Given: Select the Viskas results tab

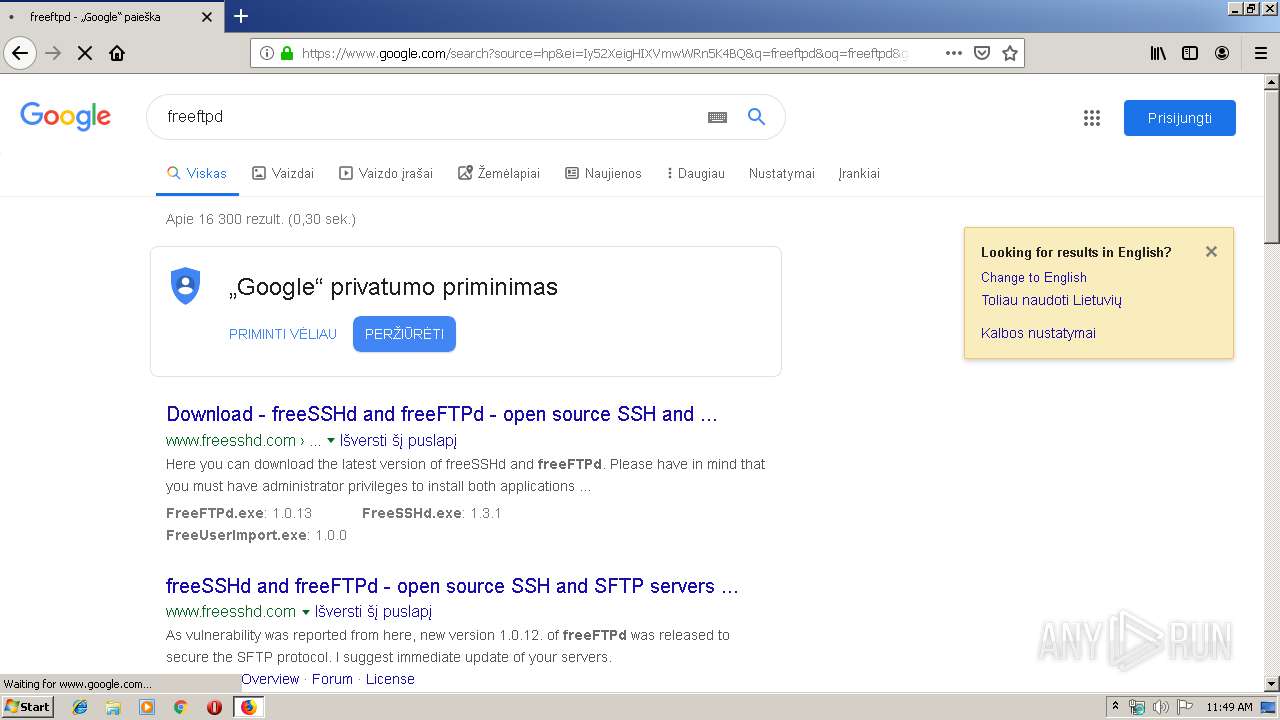Looking at the screenshot, I should click(x=197, y=173).
